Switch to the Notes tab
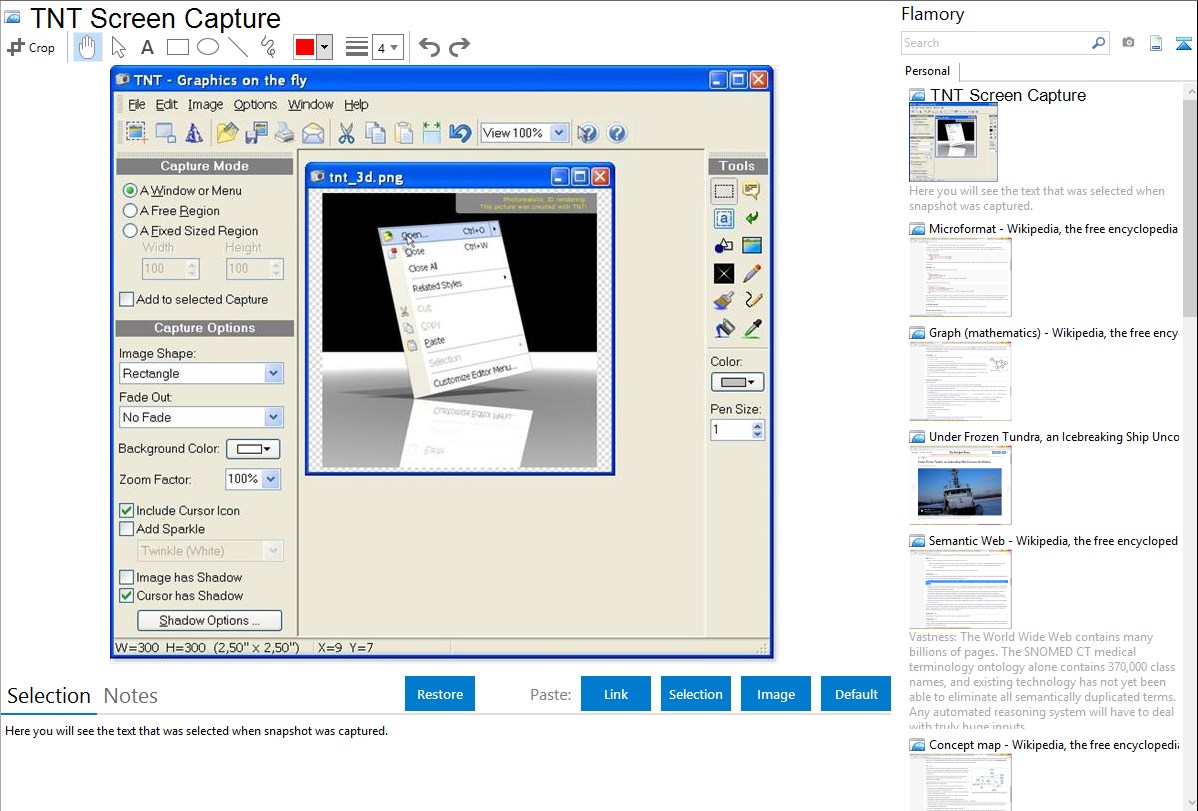 pos(131,696)
